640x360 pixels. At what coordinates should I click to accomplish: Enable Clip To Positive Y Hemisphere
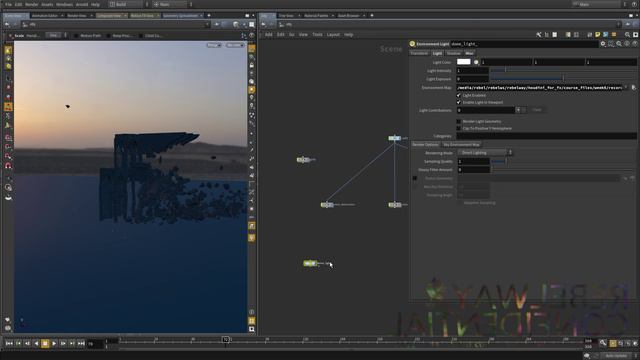pyautogui.click(x=459, y=128)
